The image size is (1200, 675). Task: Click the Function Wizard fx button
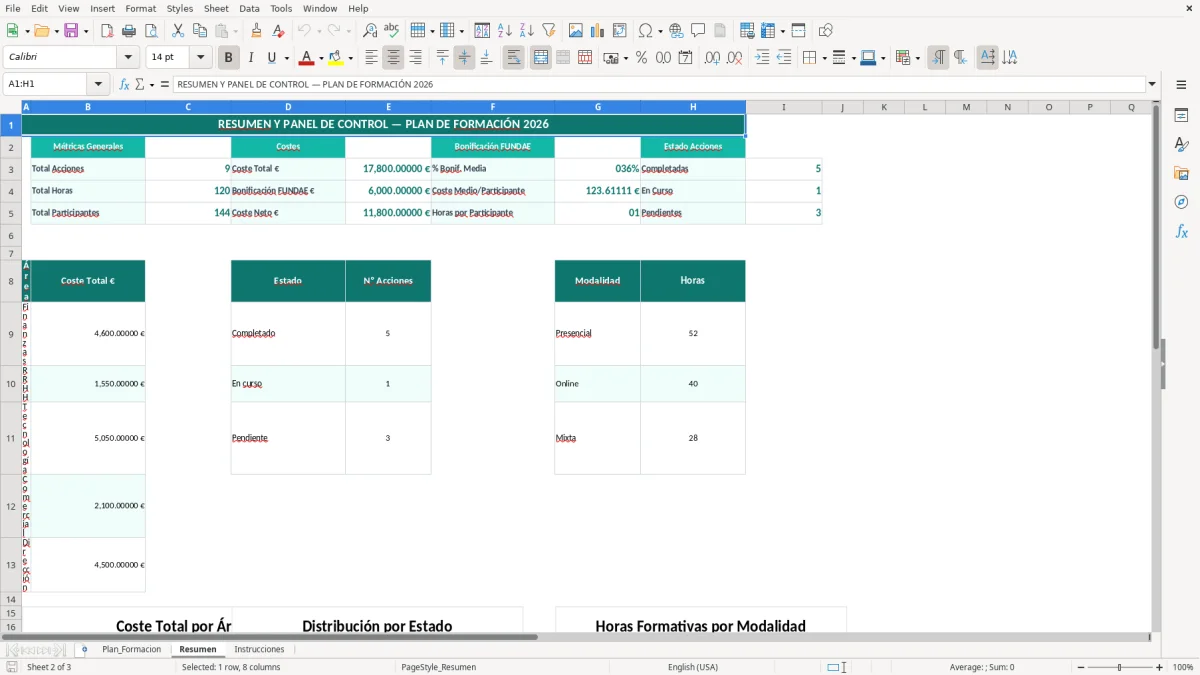point(125,84)
